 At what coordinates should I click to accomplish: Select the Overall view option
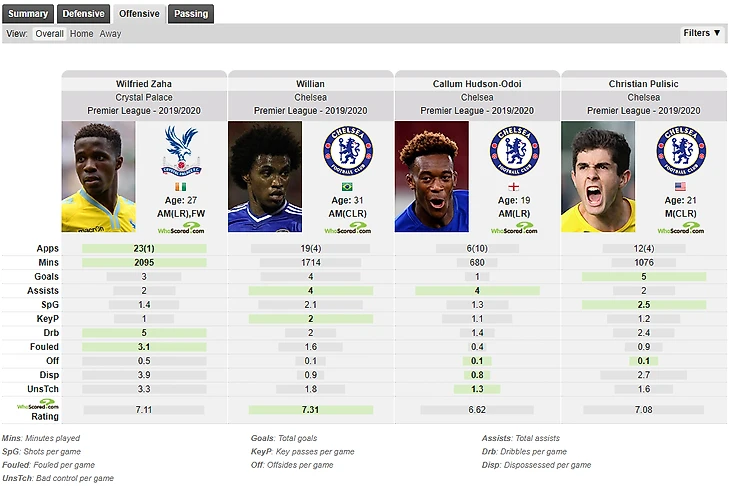tap(49, 34)
